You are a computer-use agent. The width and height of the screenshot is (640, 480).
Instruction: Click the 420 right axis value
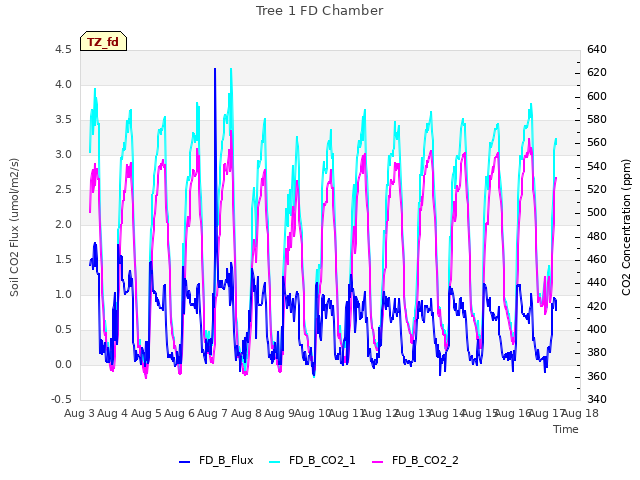(x=597, y=306)
